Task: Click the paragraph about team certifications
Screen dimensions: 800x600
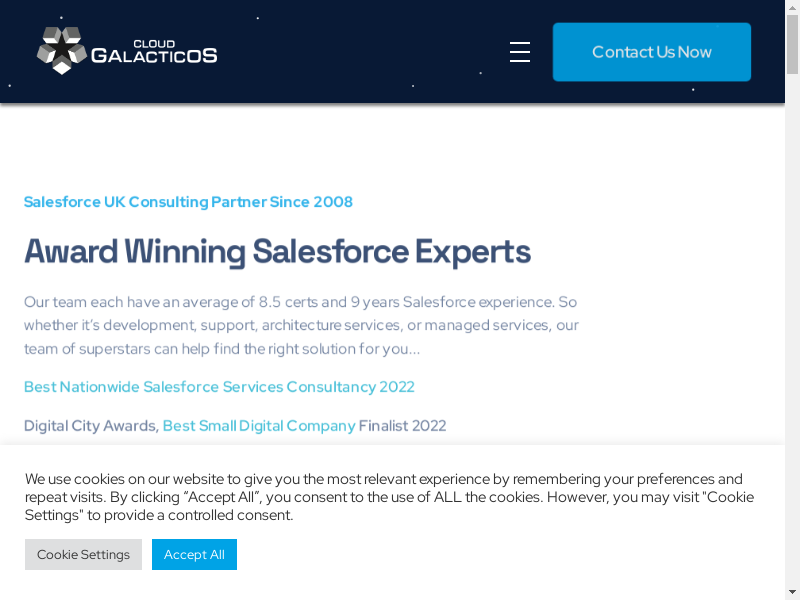Action: (x=301, y=325)
